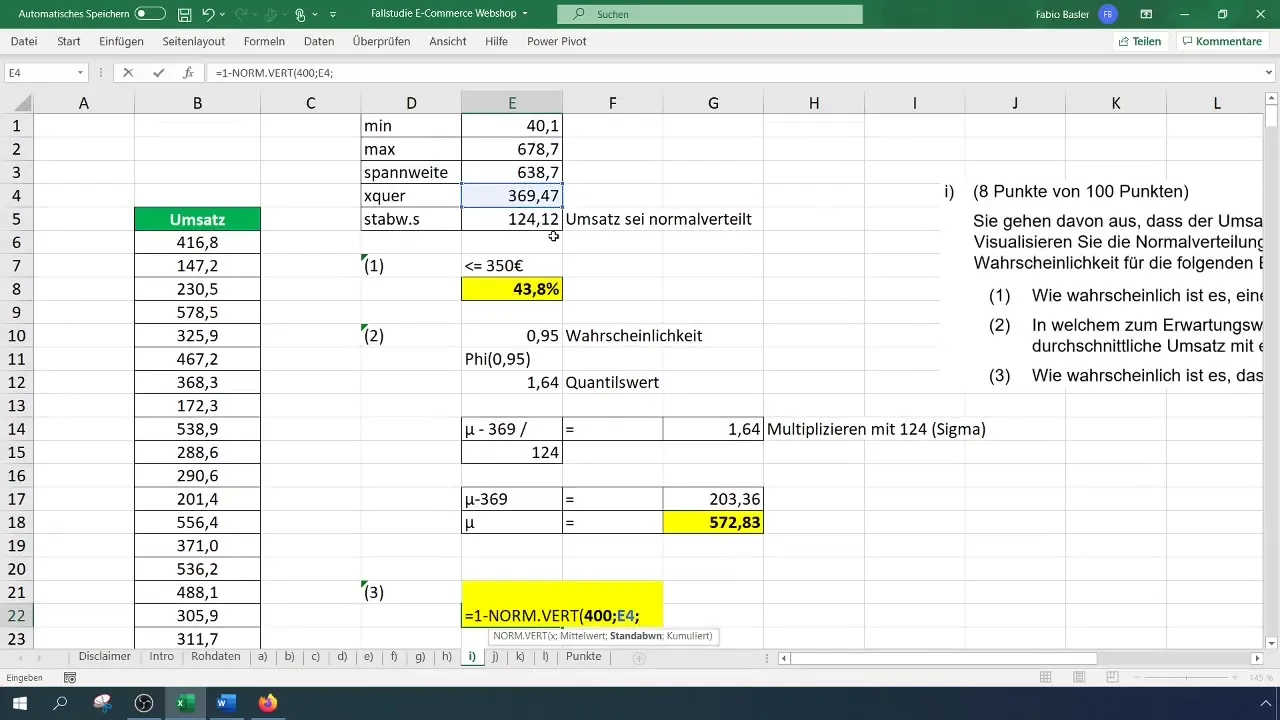
Task: Open the Datei menu
Action: (x=24, y=41)
